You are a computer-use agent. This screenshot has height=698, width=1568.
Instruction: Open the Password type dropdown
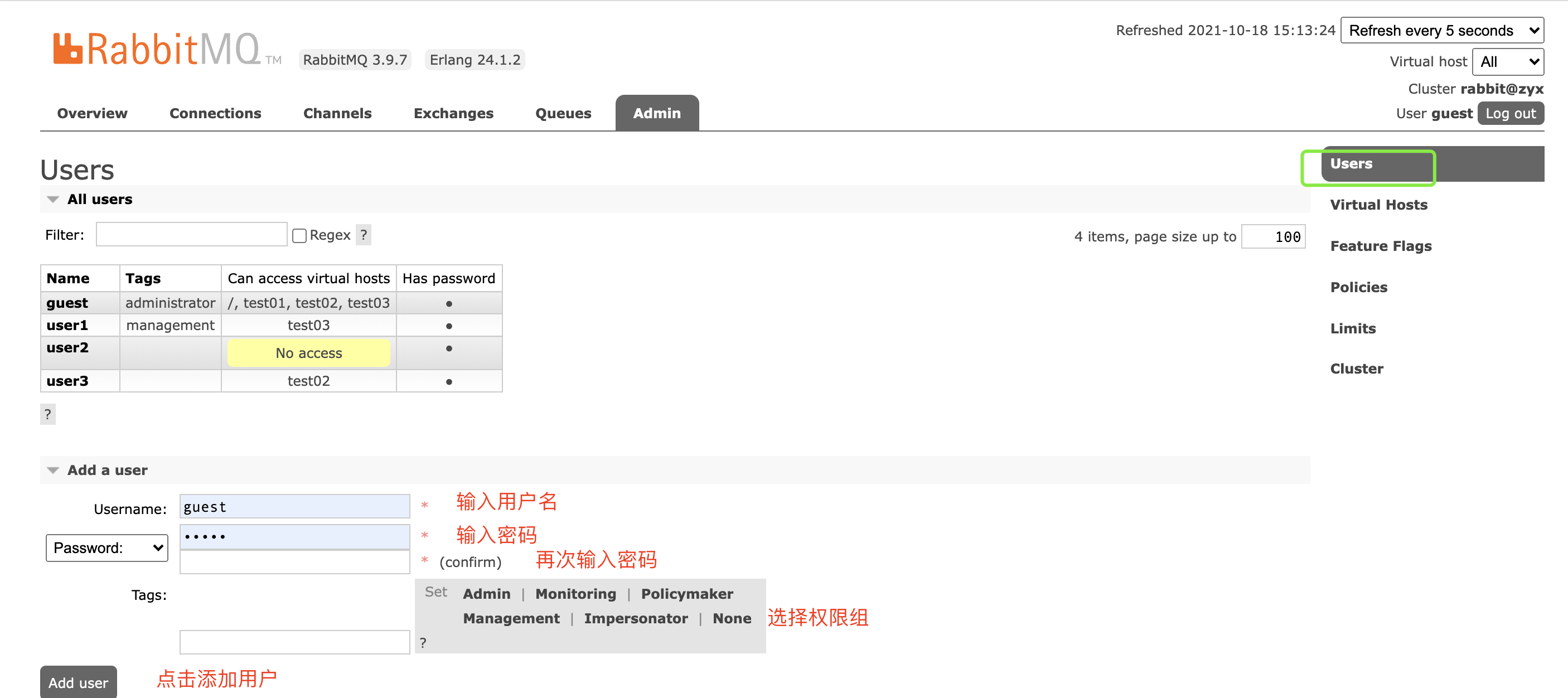point(107,547)
